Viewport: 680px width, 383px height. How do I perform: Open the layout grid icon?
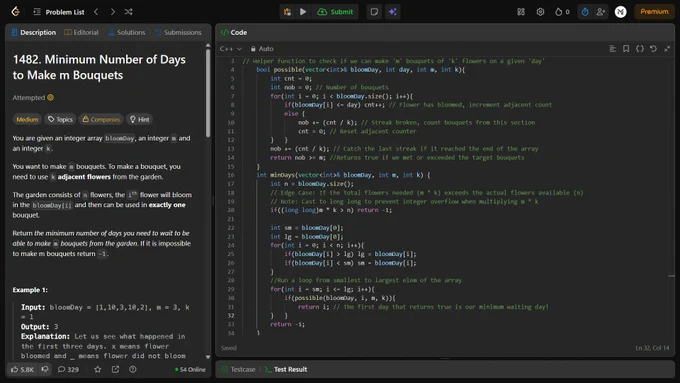click(521, 12)
